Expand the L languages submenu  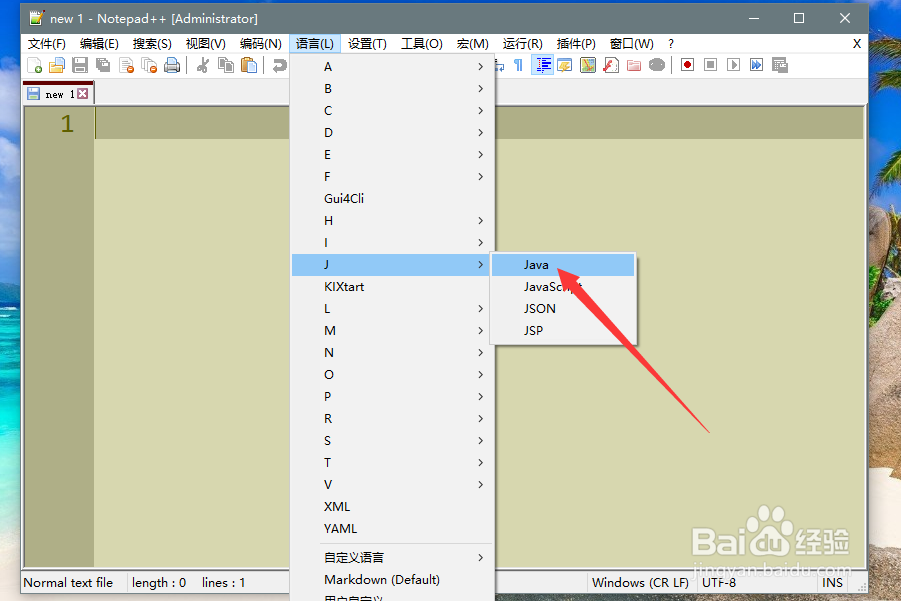(x=392, y=309)
